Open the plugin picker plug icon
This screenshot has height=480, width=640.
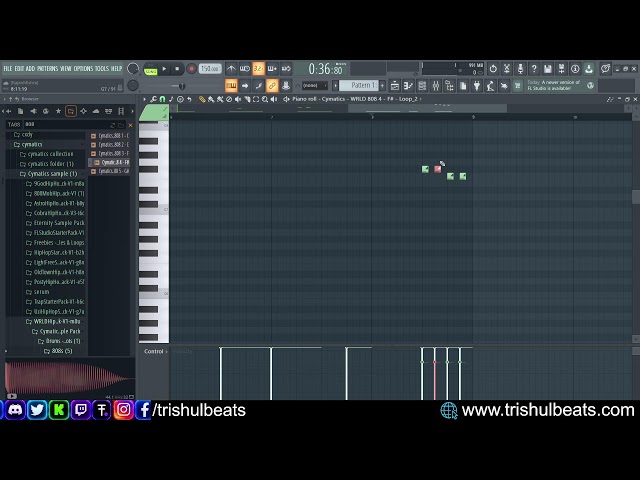[477, 86]
